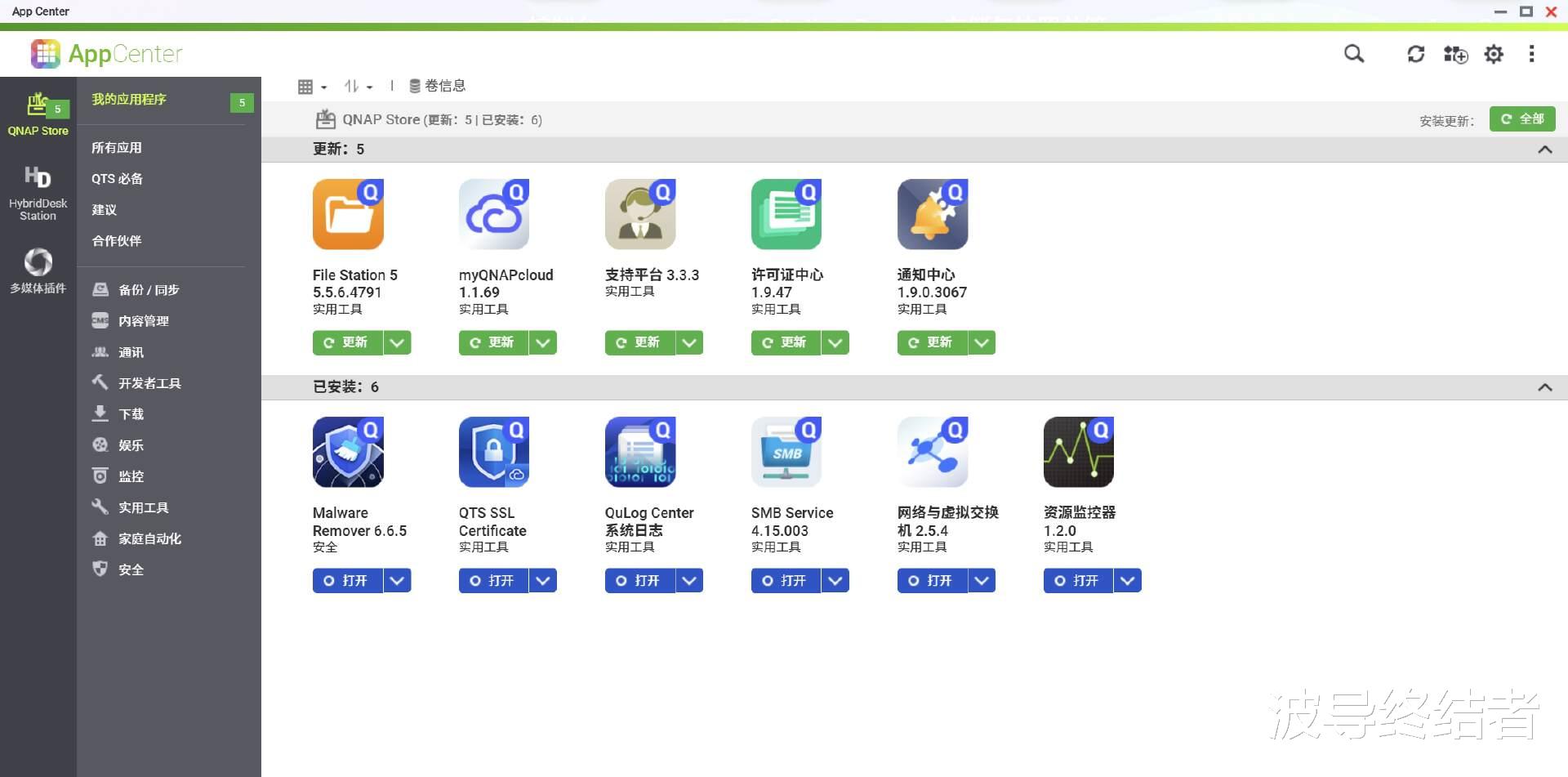Expand 许可证中心 update dropdown arrow
The height and width of the screenshot is (777, 1568).
(836, 343)
